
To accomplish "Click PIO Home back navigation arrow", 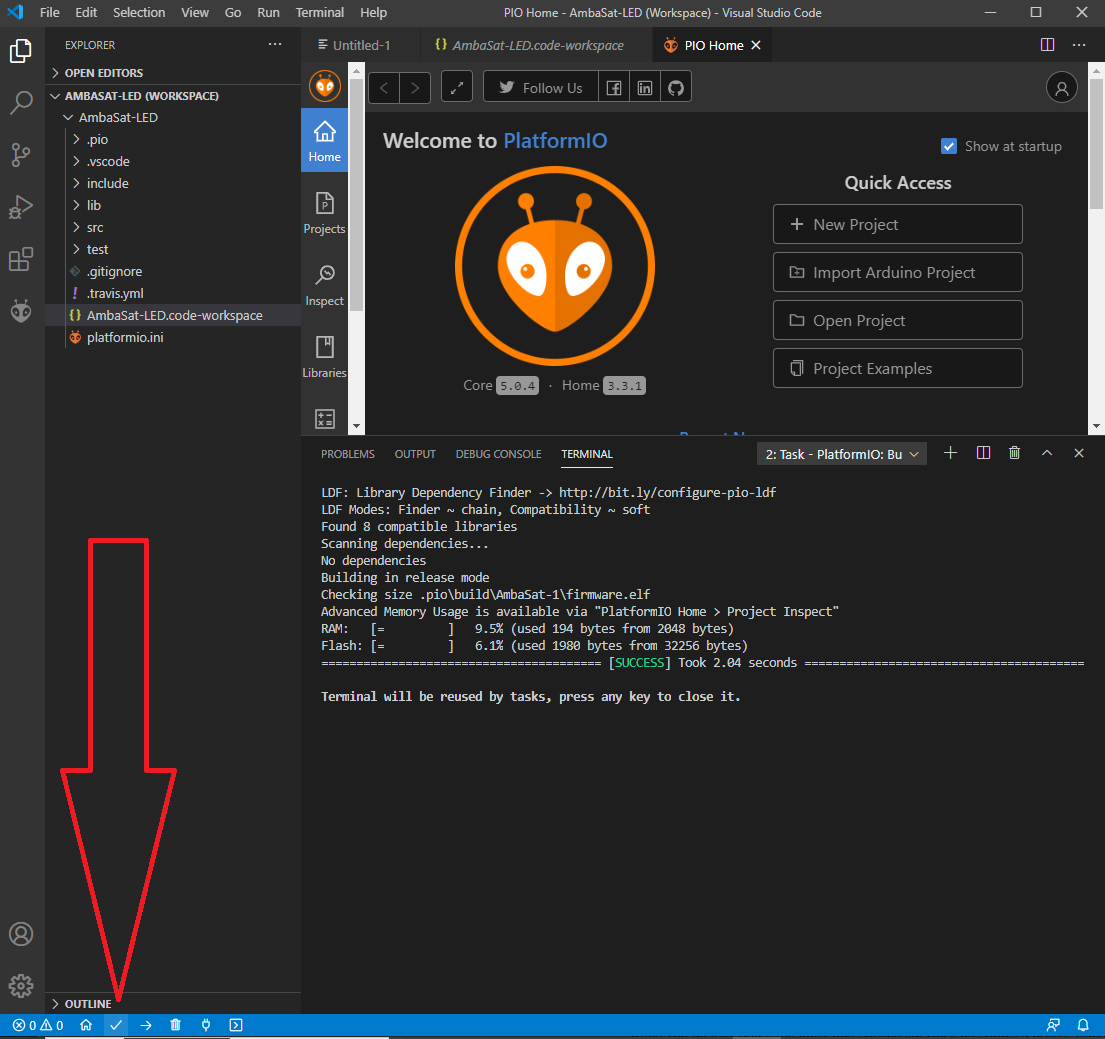I will point(384,87).
